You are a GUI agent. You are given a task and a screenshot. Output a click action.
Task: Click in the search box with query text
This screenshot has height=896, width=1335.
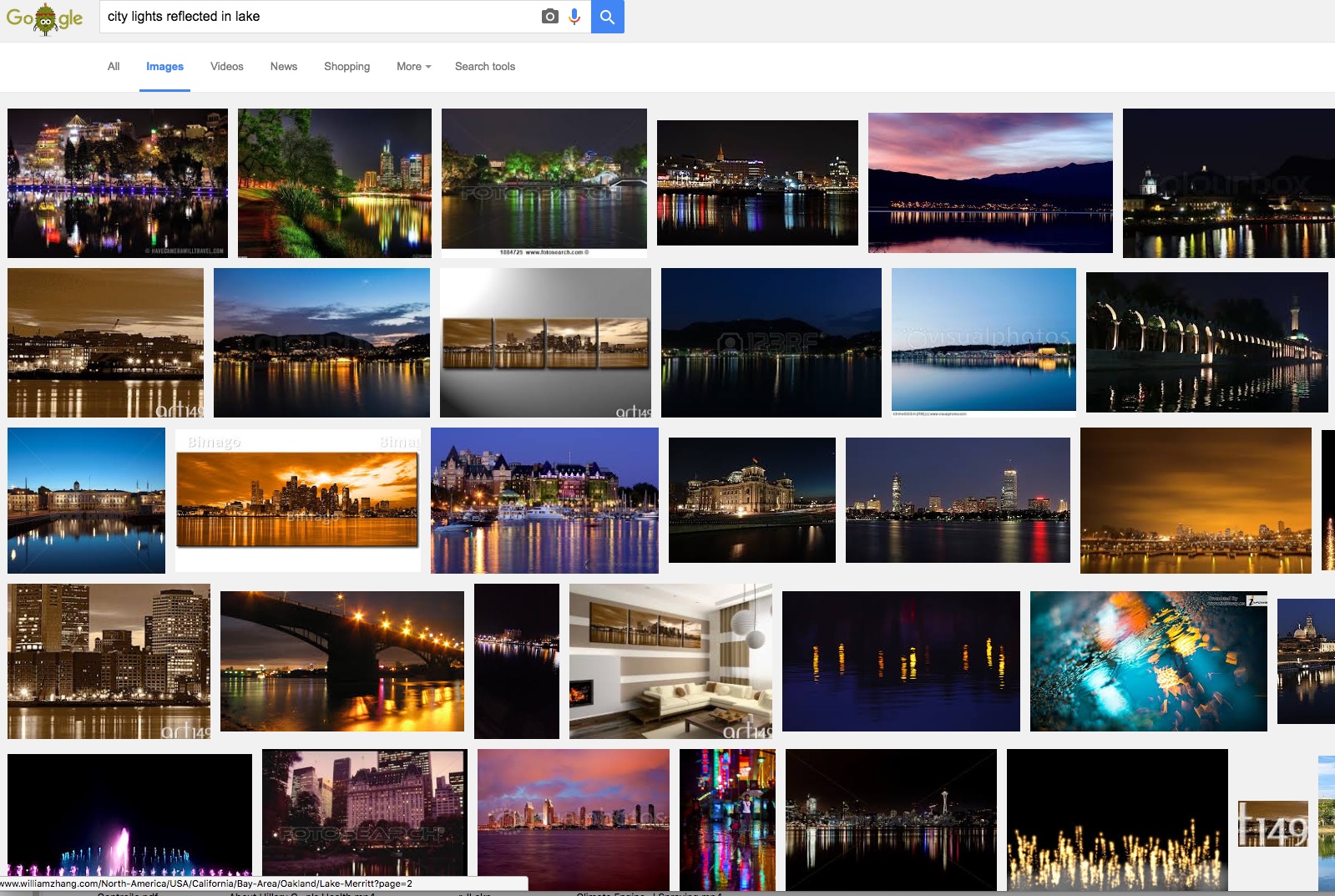pyautogui.click(x=317, y=17)
